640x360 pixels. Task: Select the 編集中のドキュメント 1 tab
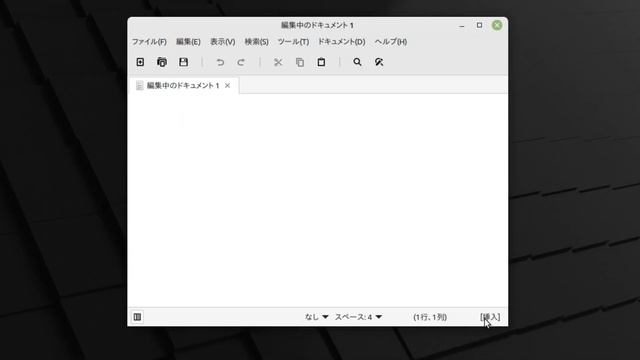[x=183, y=85]
